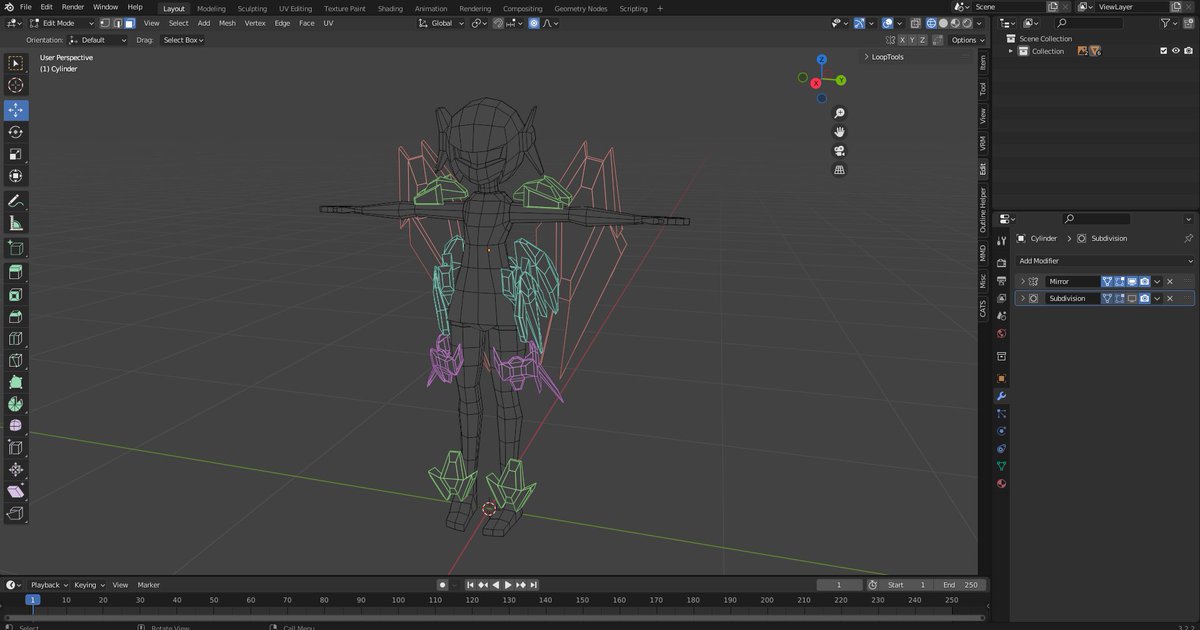This screenshot has width=1200, height=630.
Task: Activate the Scale tool
Action: coord(16,154)
